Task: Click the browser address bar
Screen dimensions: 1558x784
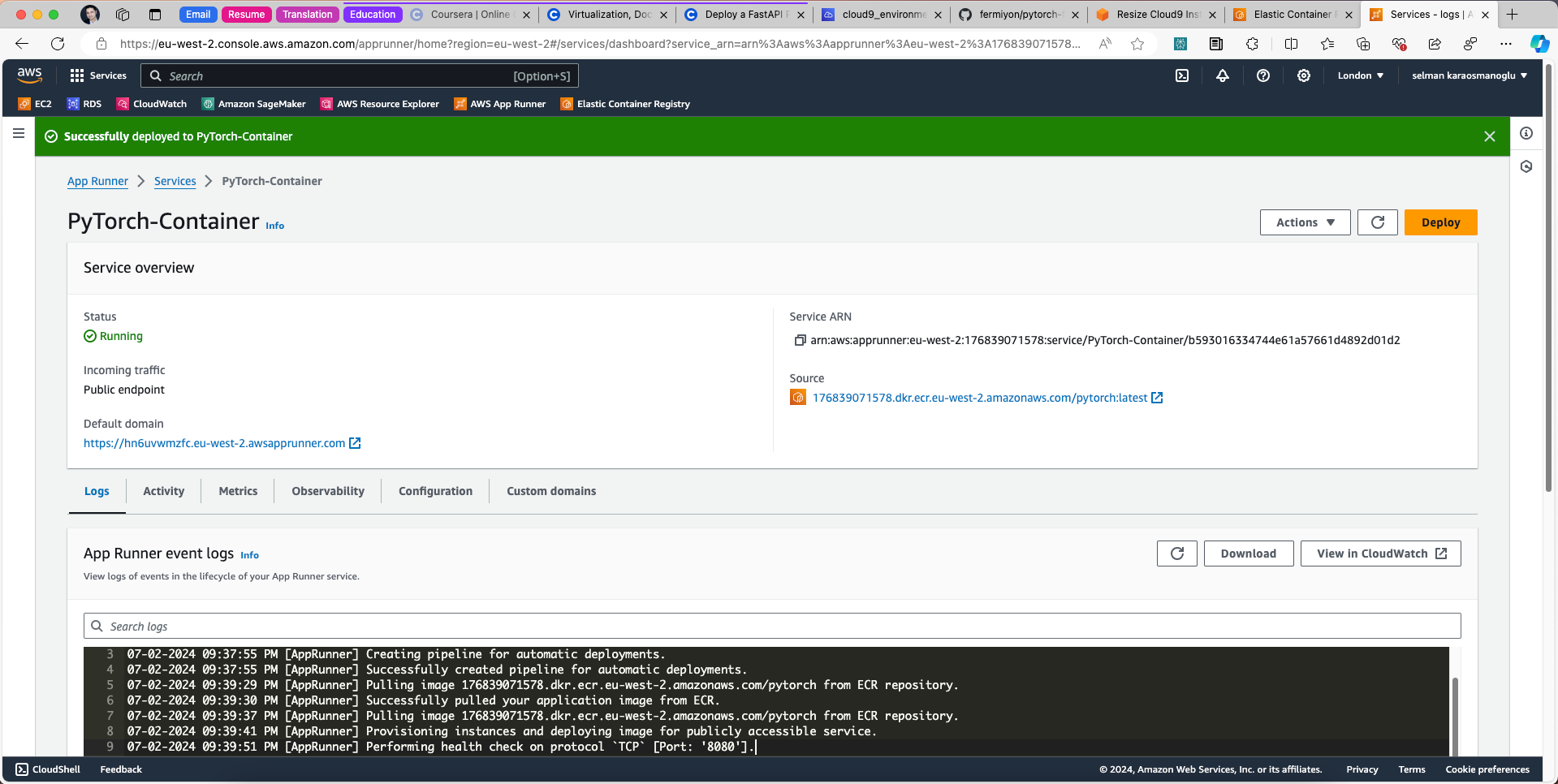Action: pyautogui.click(x=599, y=44)
